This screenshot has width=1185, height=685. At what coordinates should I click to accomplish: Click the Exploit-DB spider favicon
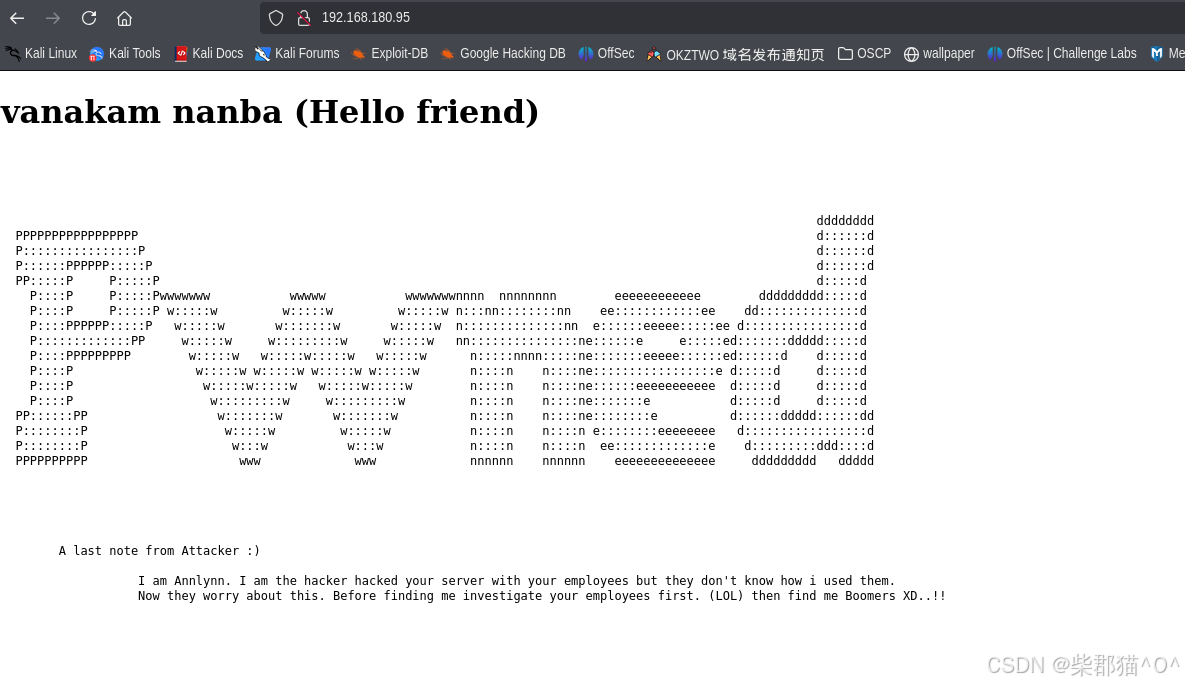[359, 54]
